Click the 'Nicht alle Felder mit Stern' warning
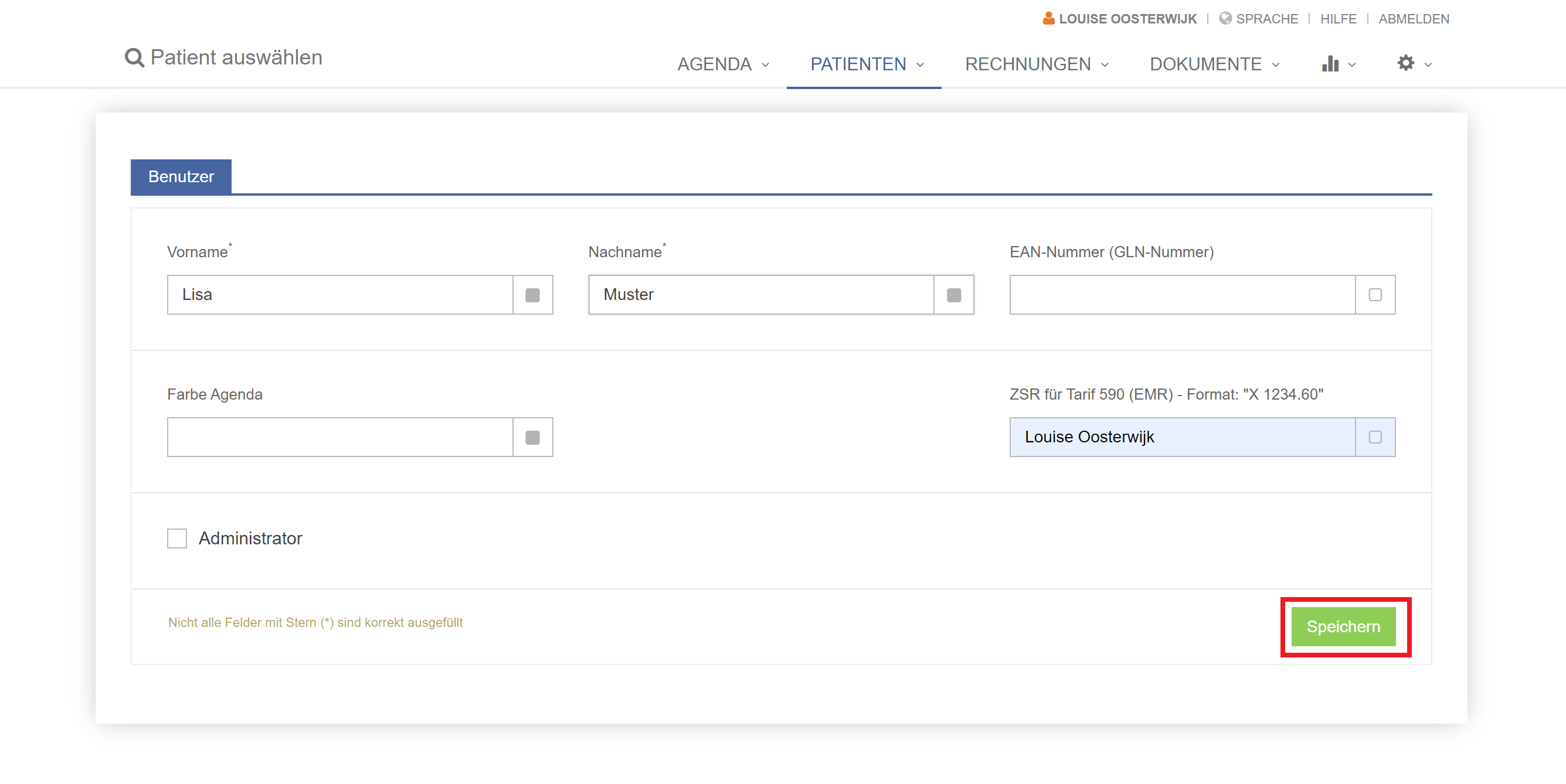 [315, 622]
